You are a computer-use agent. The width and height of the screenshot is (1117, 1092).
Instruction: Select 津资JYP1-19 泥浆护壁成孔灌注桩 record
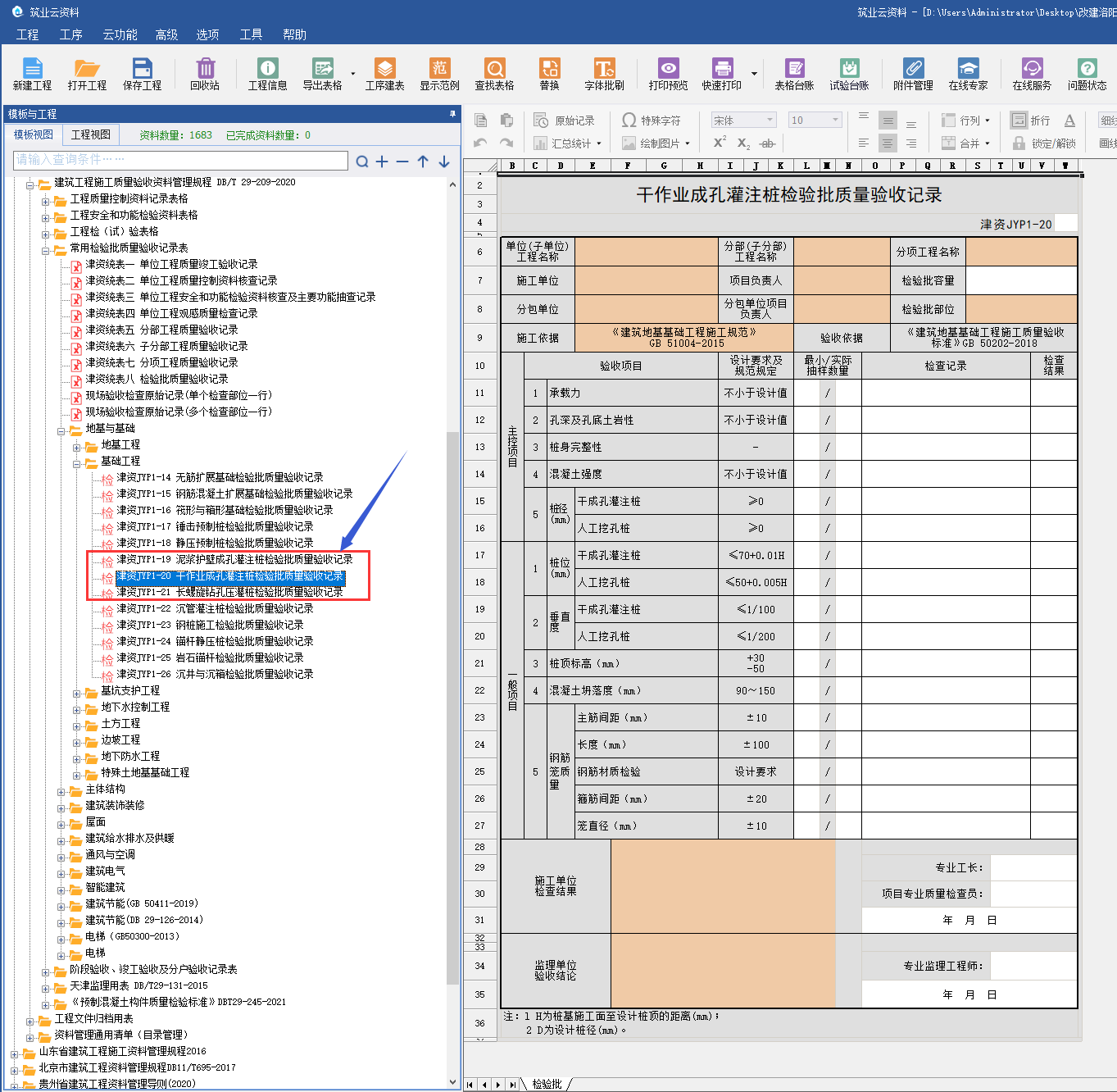pyautogui.click(x=234, y=559)
